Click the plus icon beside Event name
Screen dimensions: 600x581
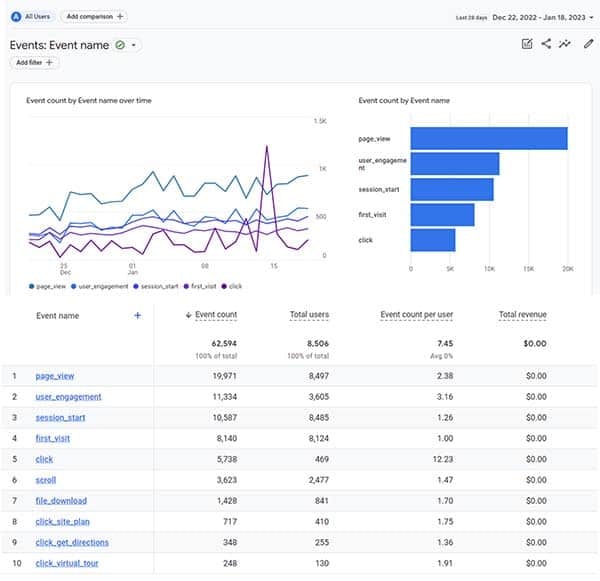(x=137, y=315)
